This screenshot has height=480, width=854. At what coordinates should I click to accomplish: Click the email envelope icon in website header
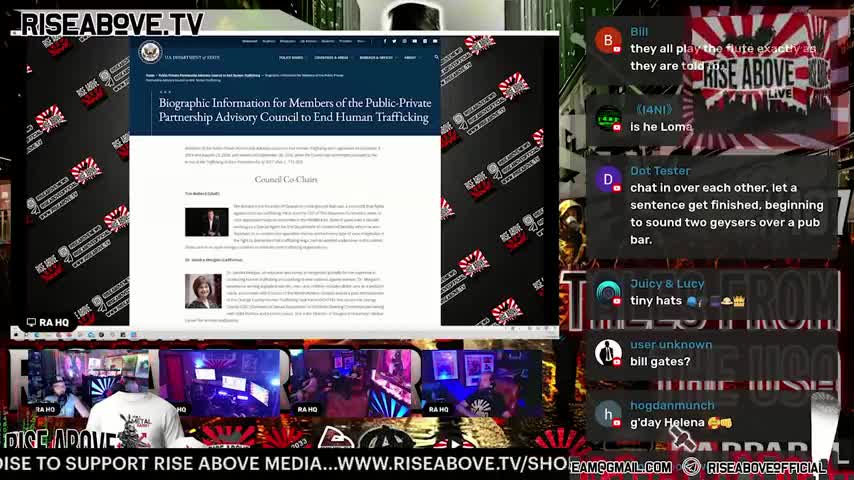tap(435, 41)
